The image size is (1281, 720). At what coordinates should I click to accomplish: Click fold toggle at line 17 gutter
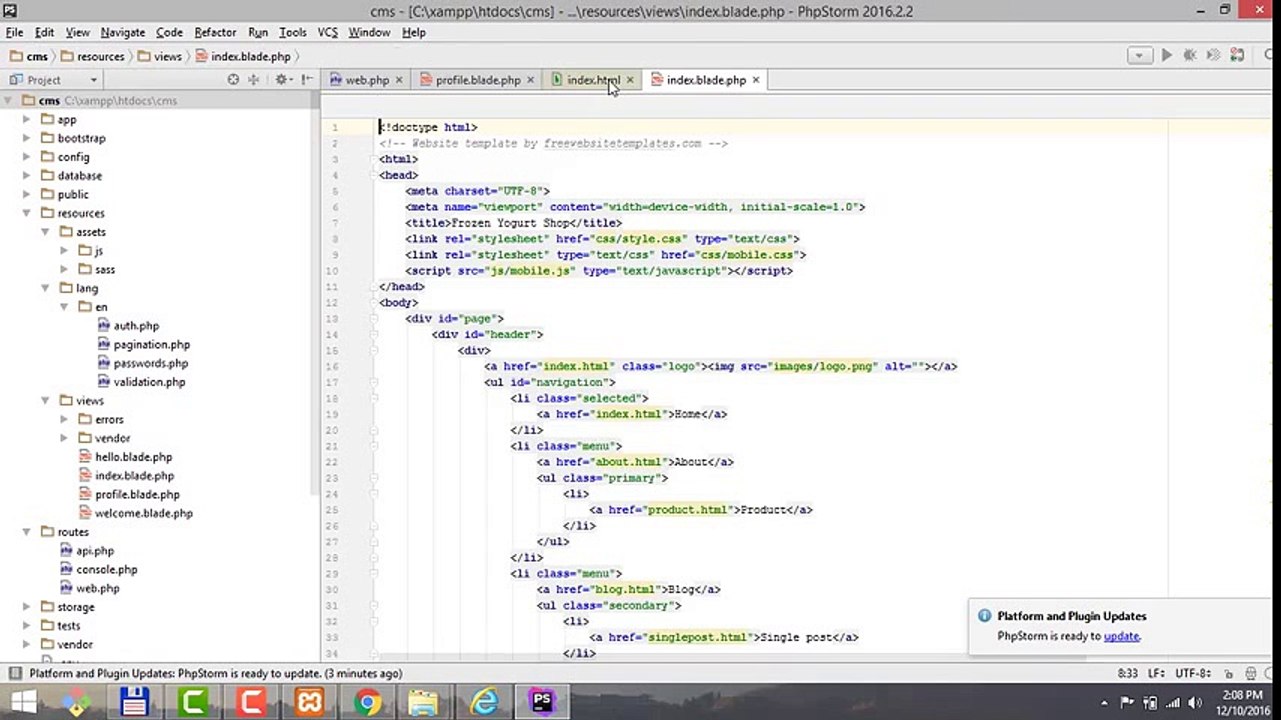point(373,382)
